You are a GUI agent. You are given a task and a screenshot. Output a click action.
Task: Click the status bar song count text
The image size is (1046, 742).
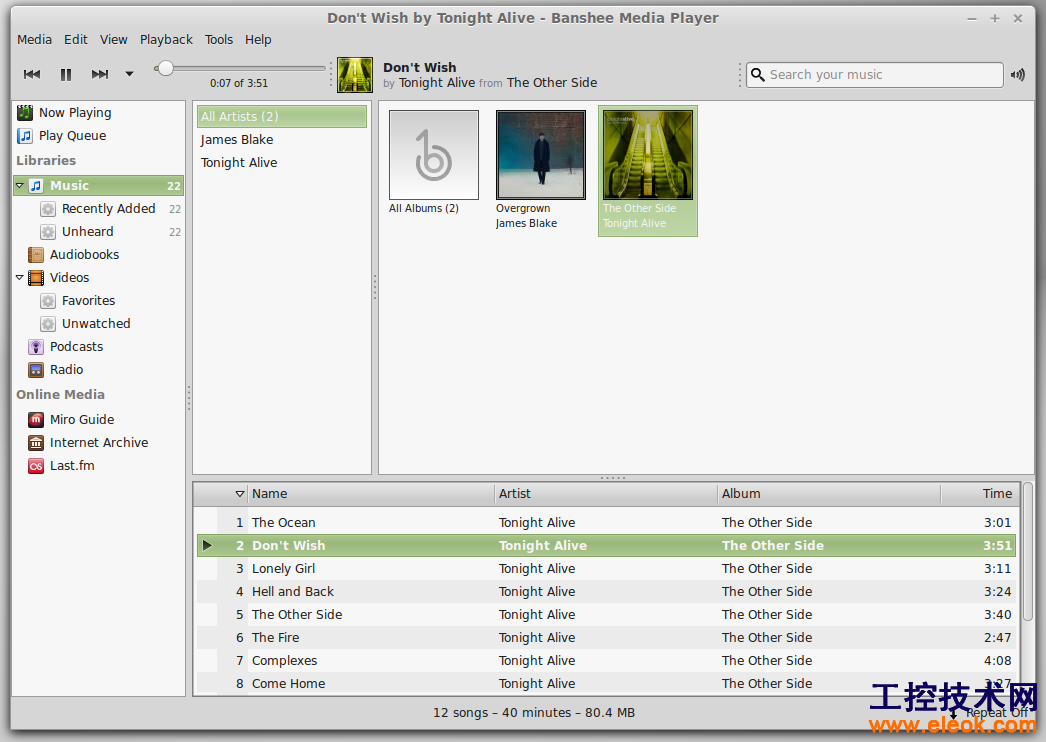(x=534, y=713)
